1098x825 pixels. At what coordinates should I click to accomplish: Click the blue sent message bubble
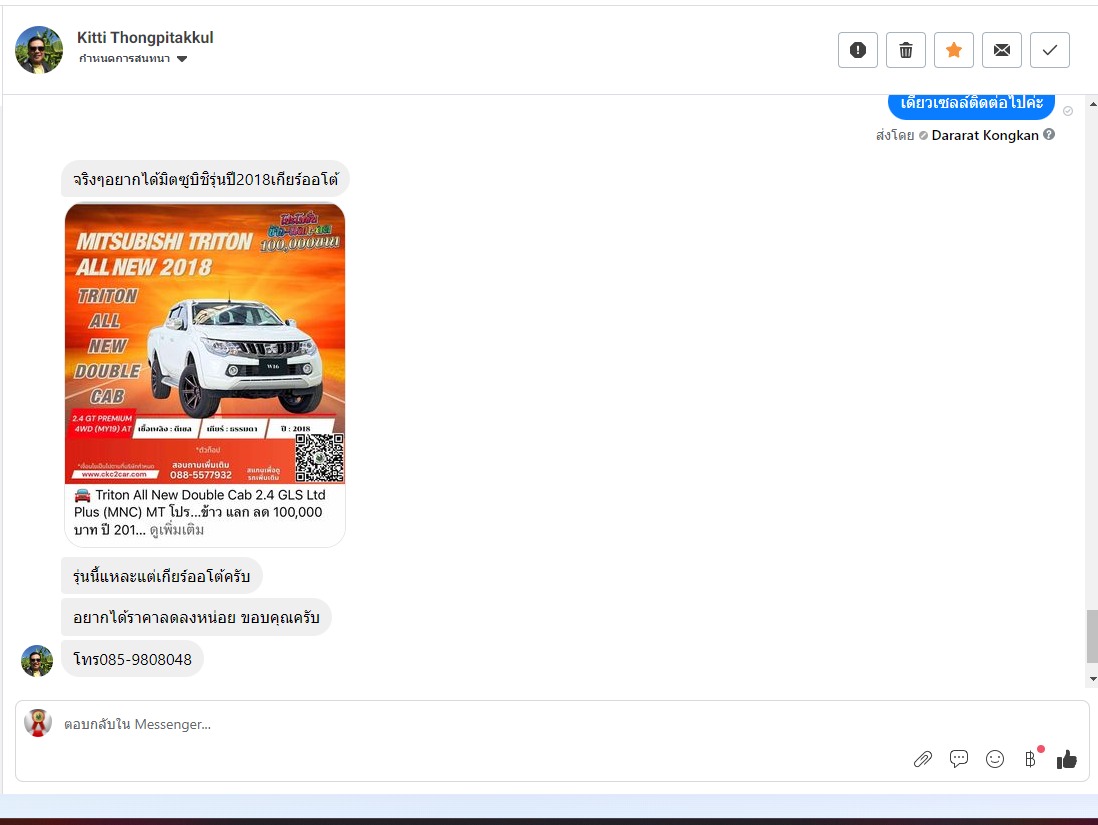pyautogui.click(x=971, y=105)
